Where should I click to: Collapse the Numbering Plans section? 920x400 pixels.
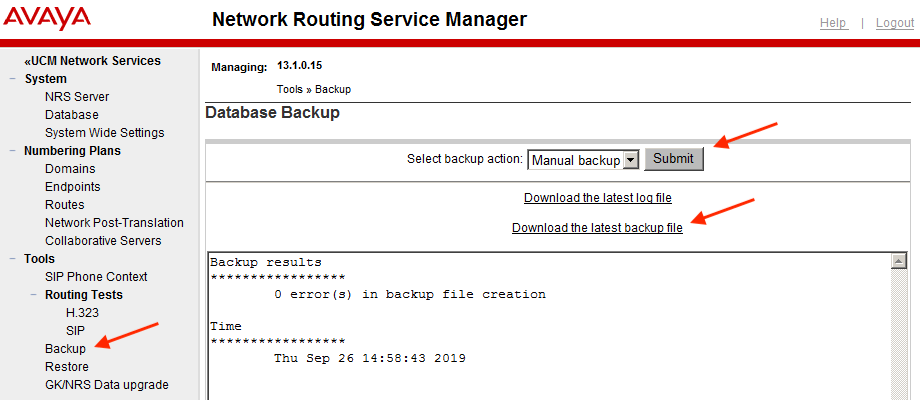point(12,151)
